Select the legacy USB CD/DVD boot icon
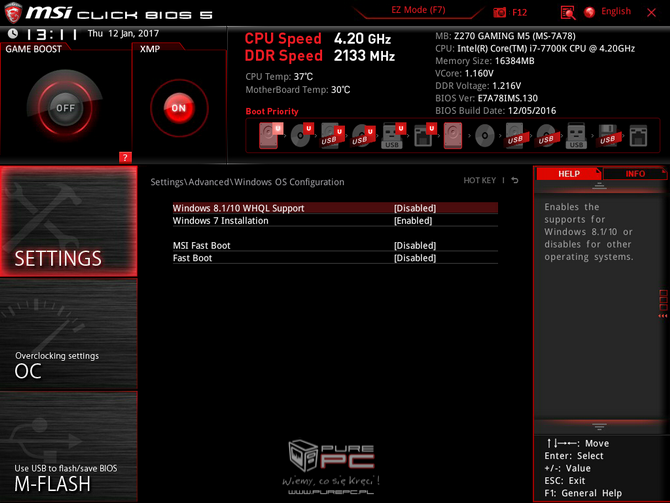Viewport: 670px width, 503px height. coord(546,136)
